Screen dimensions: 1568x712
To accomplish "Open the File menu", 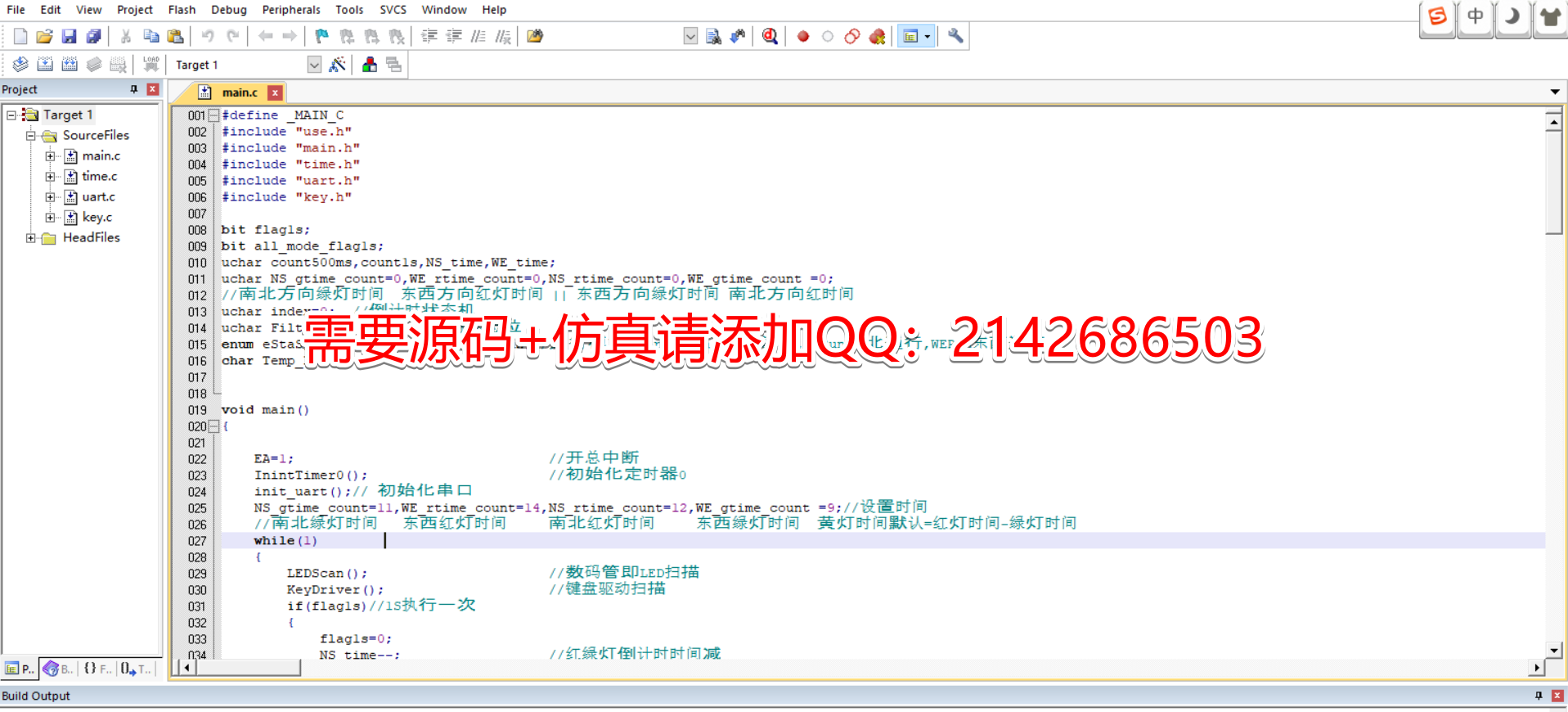I will [x=16, y=10].
